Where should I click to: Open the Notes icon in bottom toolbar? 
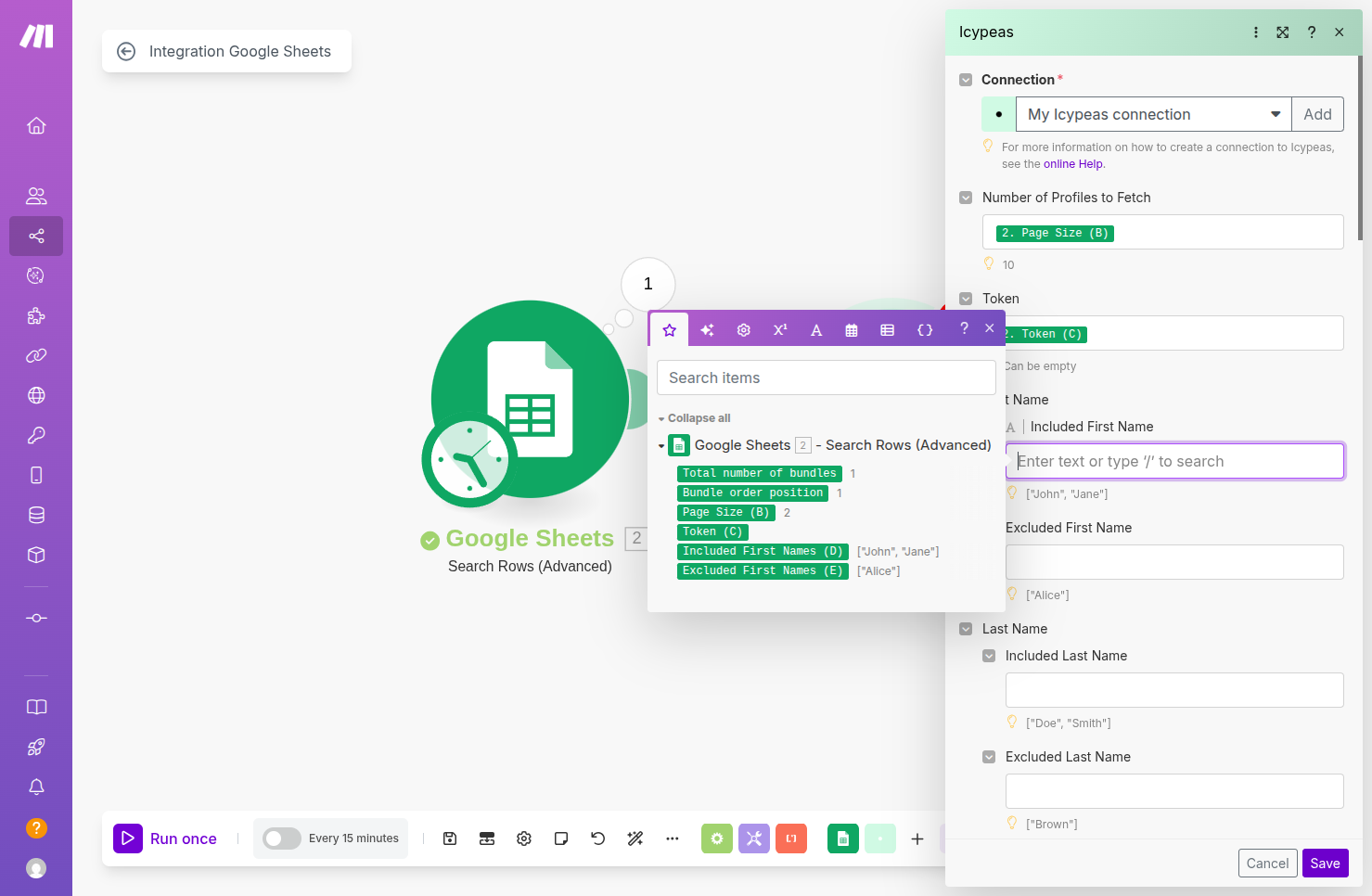[x=561, y=838]
